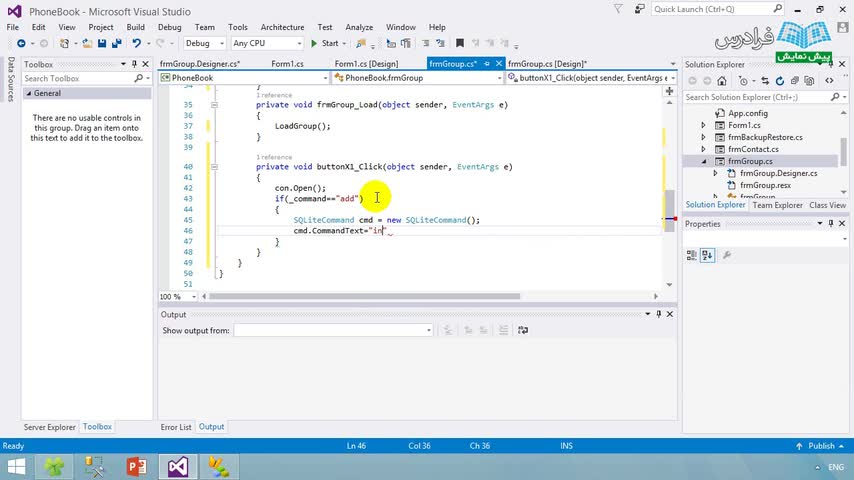Image resolution: width=854 pixels, height=480 pixels.
Task: Click the Undo icon in the toolbar
Action: click(x=137, y=44)
